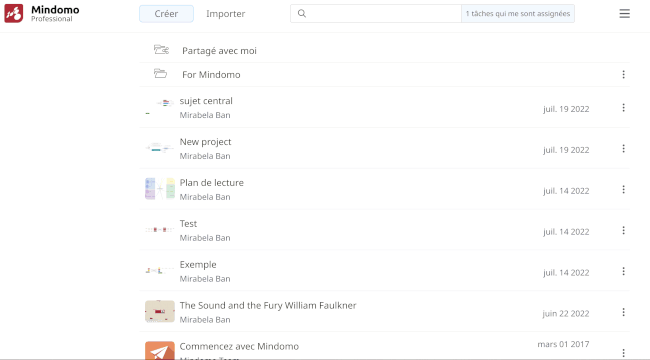The image size is (650, 360).
Task: Open the Commencez avec Mindomo paper plane icon
Action: (x=160, y=350)
